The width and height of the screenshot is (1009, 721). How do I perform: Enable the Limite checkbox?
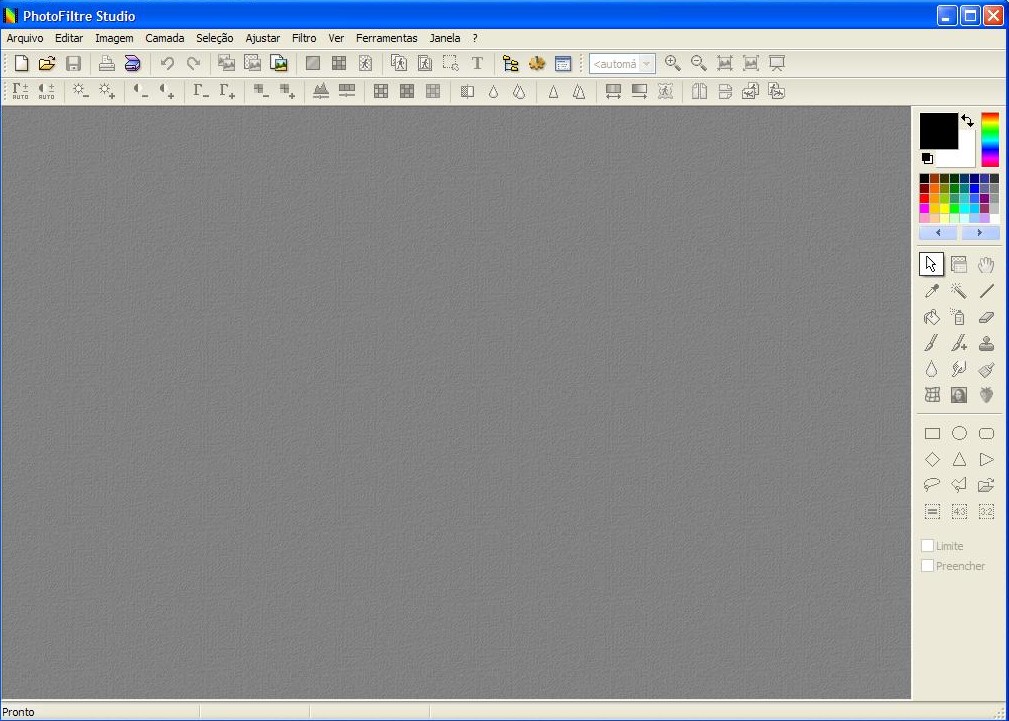click(927, 546)
